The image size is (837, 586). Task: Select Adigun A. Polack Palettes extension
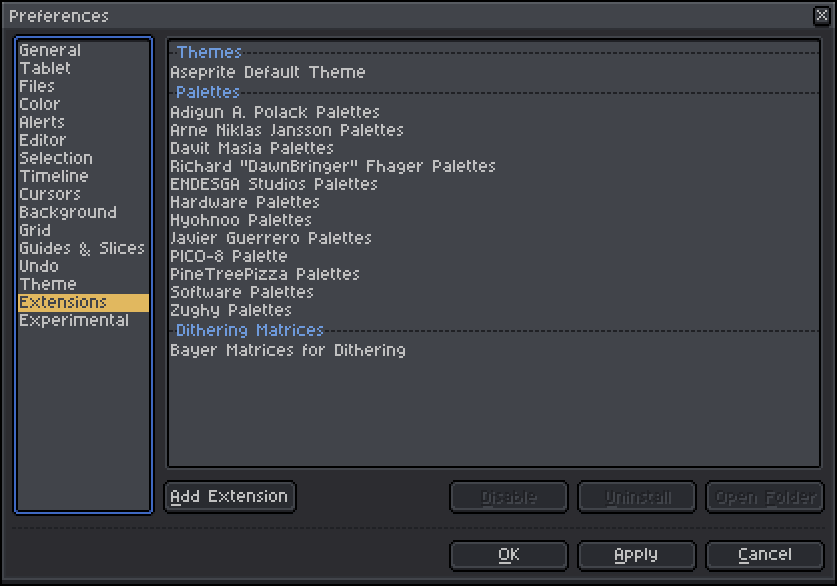point(275,112)
